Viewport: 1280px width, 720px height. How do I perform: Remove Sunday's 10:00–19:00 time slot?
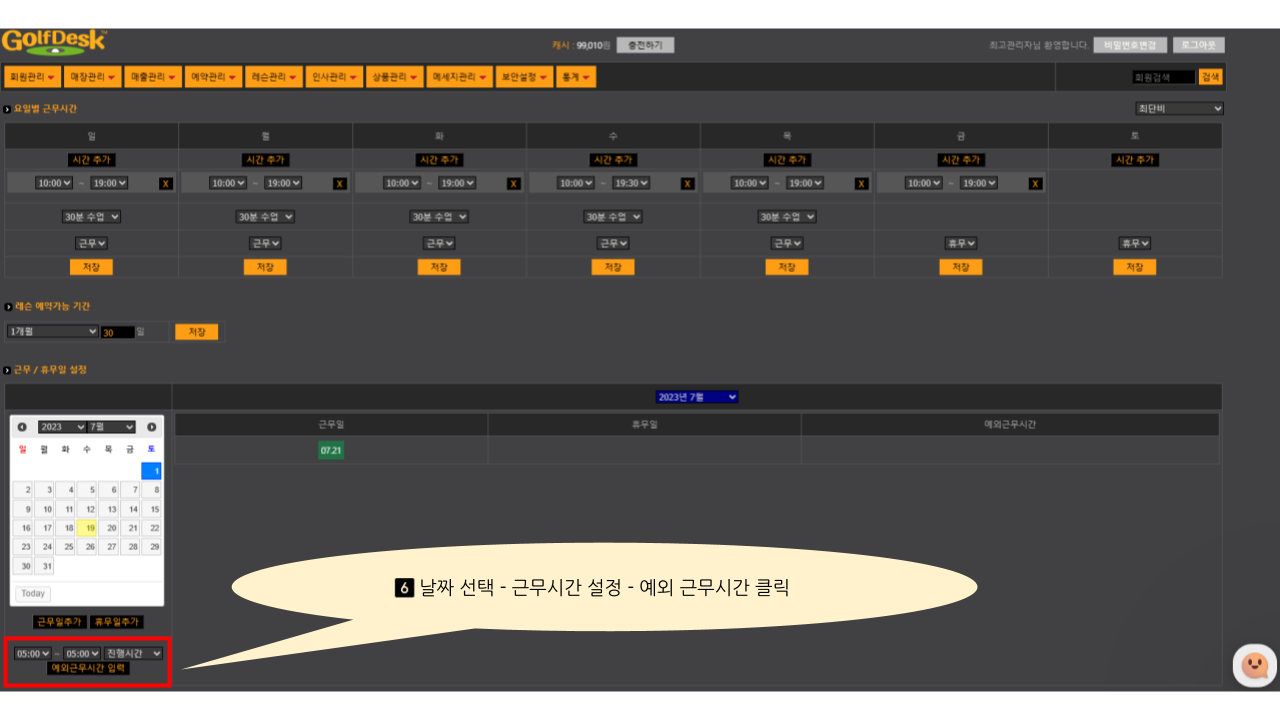click(x=166, y=183)
